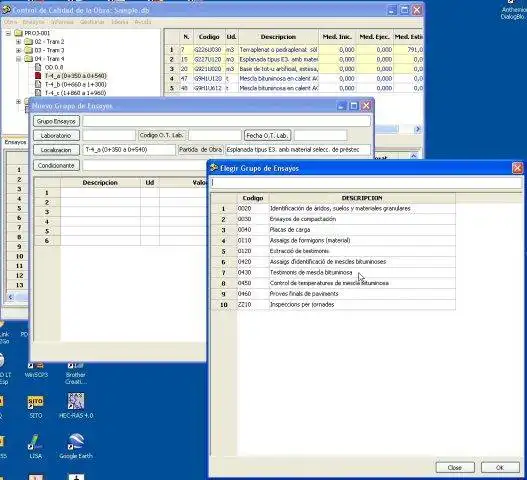Click the search field in Elegir Grupo dialog
This screenshot has width=527, height=480.
[366, 183]
